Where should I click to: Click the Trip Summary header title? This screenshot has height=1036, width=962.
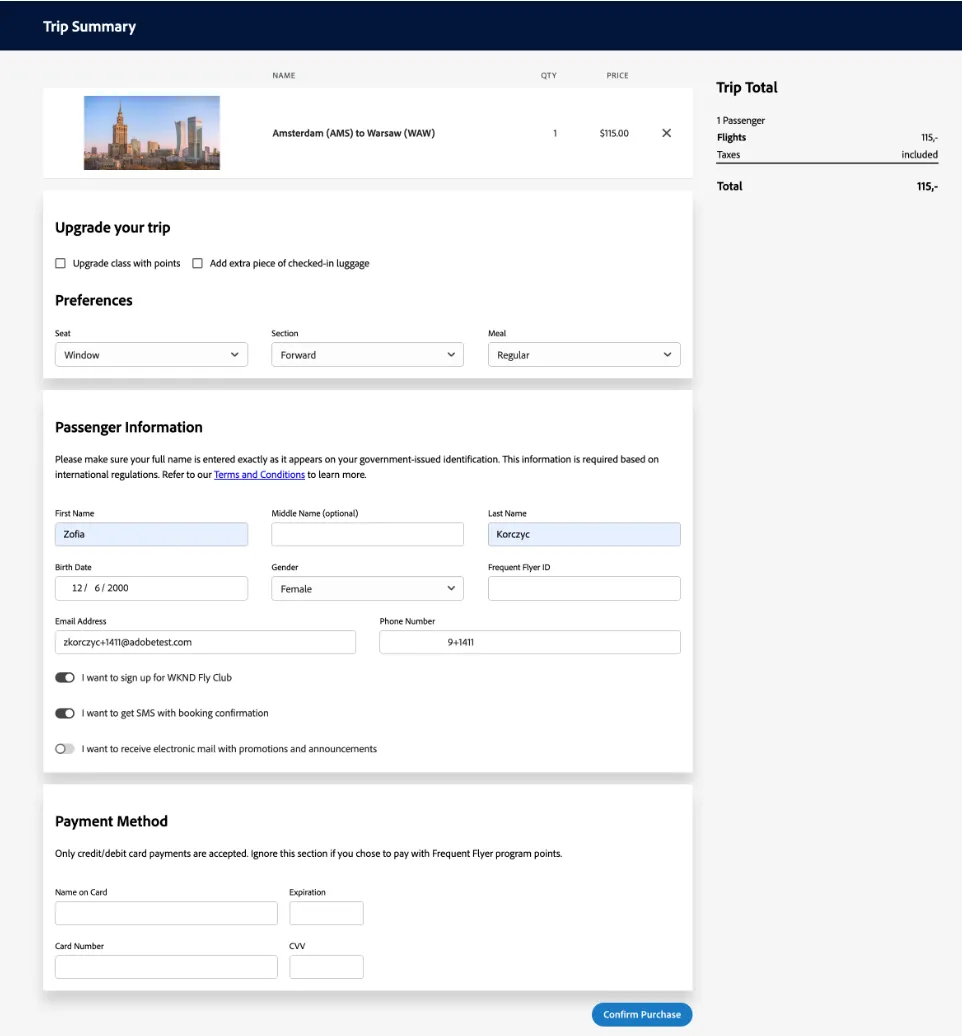click(x=89, y=26)
